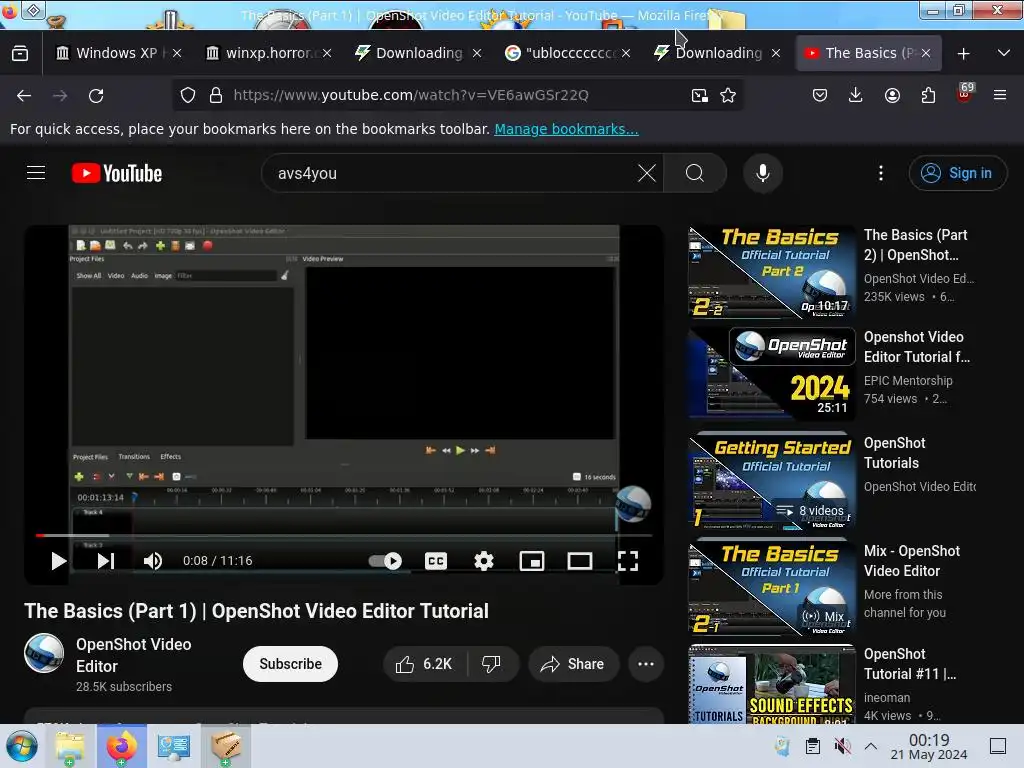This screenshot has height=768, width=1024.
Task: Open Firefox account icon
Action: pos(892,95)
